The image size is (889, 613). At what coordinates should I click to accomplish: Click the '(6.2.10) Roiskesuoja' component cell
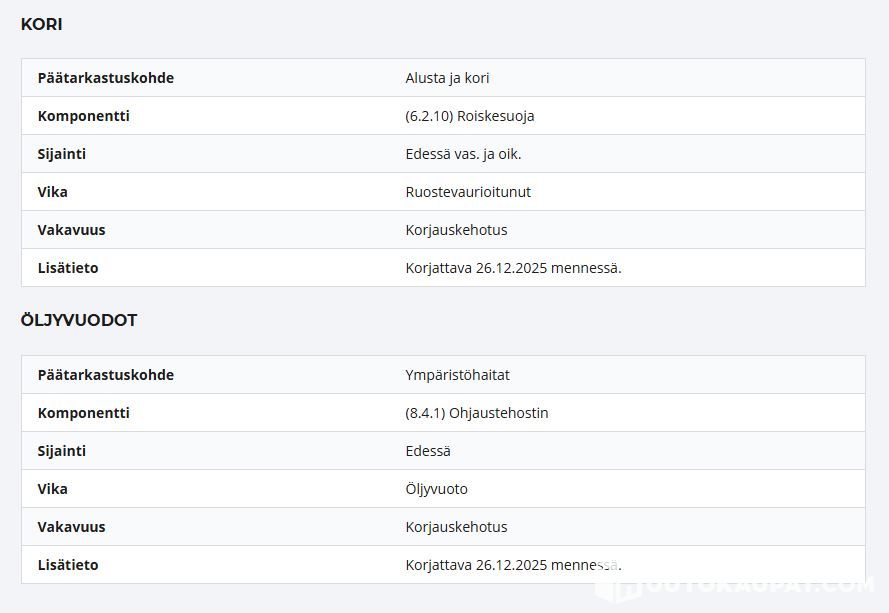[x=470, y=116]
